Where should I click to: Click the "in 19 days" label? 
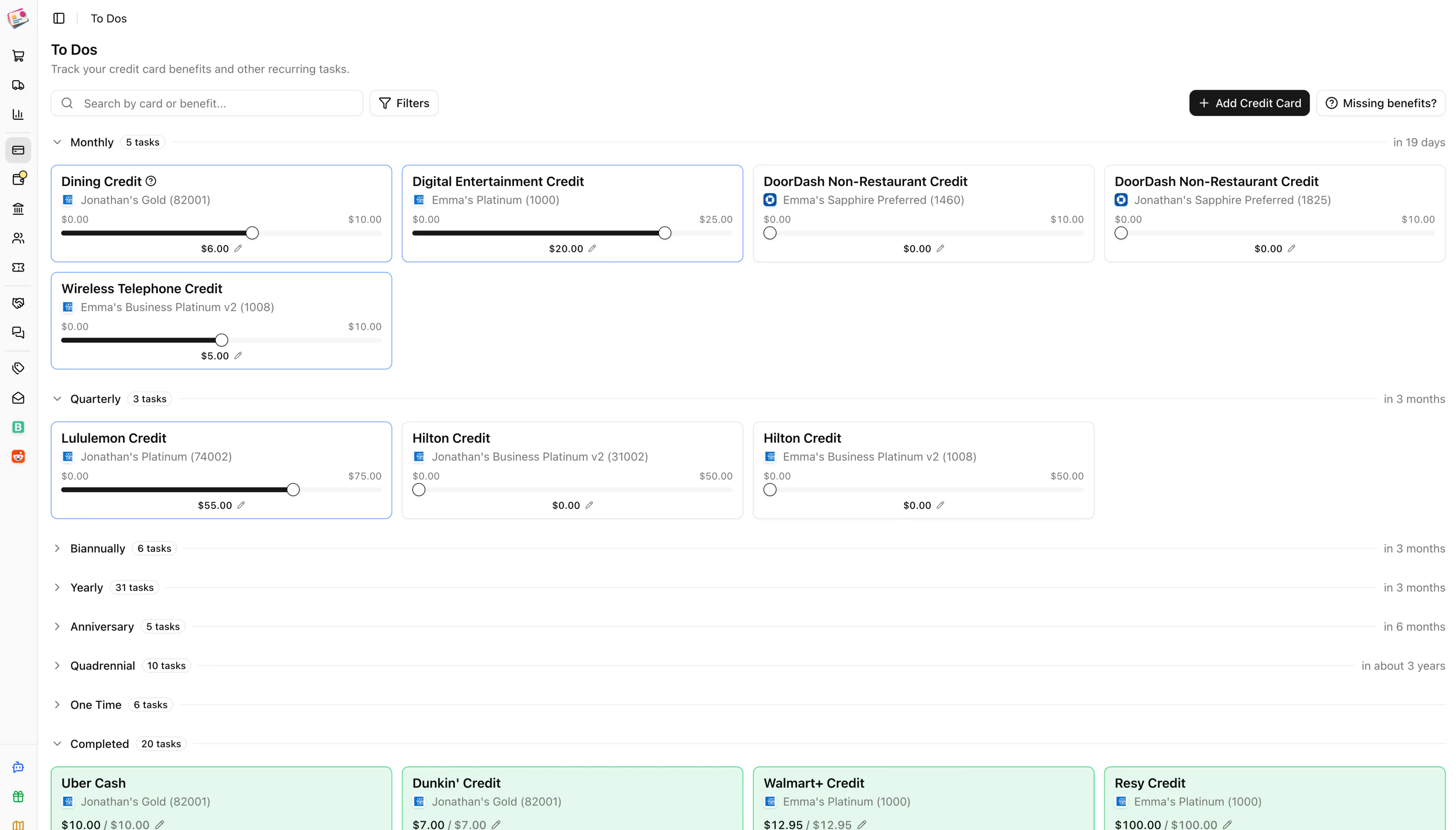[1419, 142]
